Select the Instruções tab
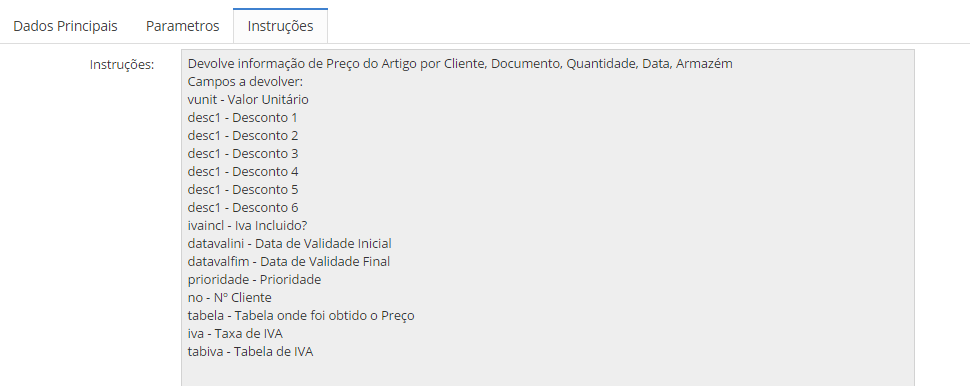 (x=280, y=26)
